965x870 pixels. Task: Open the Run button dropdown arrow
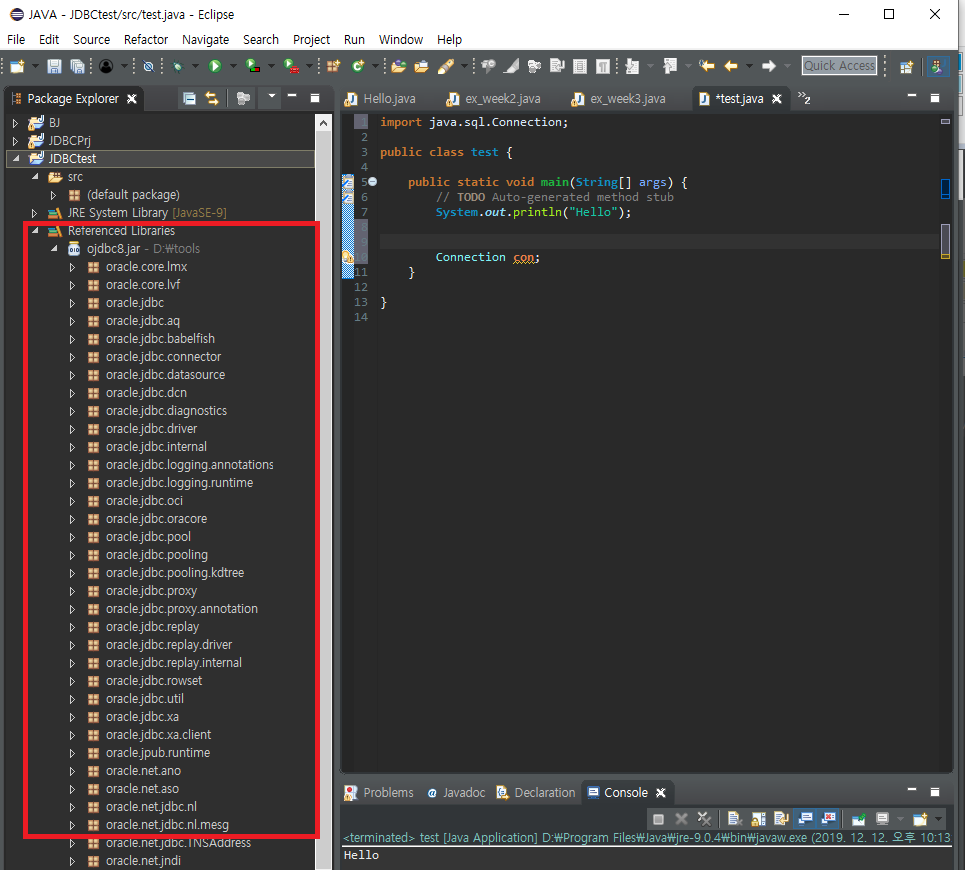tap(233, 66)
